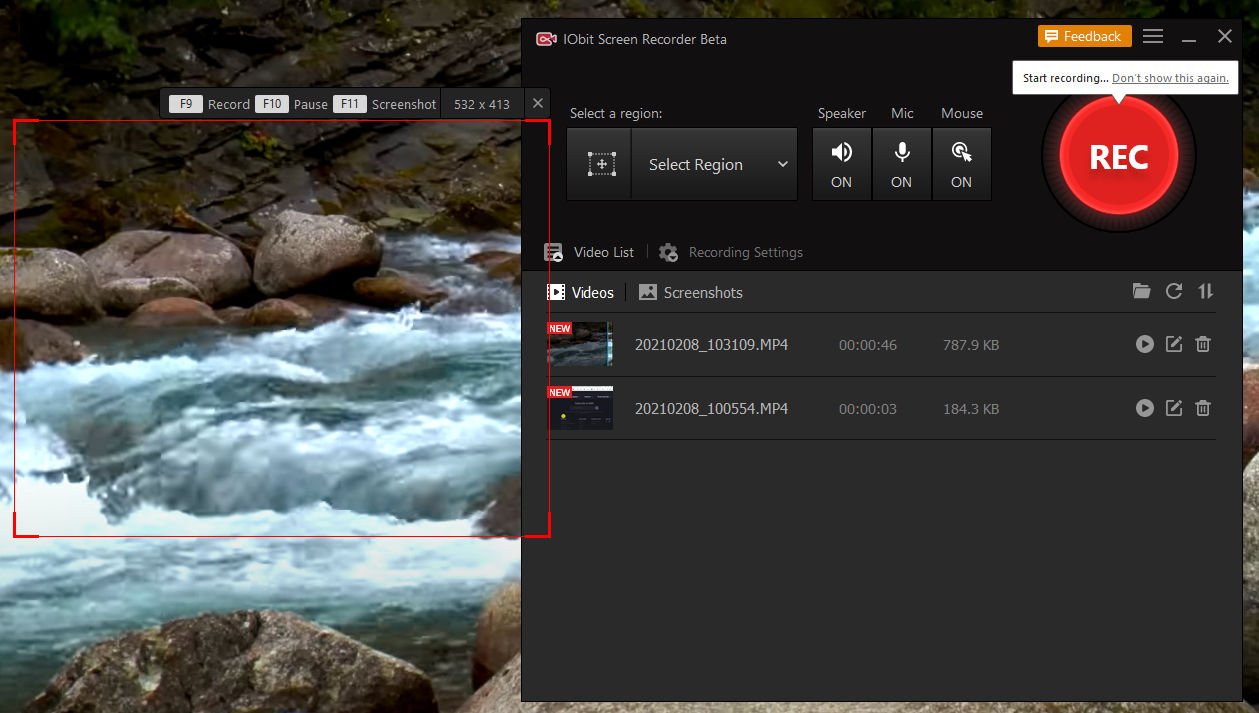Turn off the Speaker audio
This screenshot has height=713, width=1259.
pos(841,163)
